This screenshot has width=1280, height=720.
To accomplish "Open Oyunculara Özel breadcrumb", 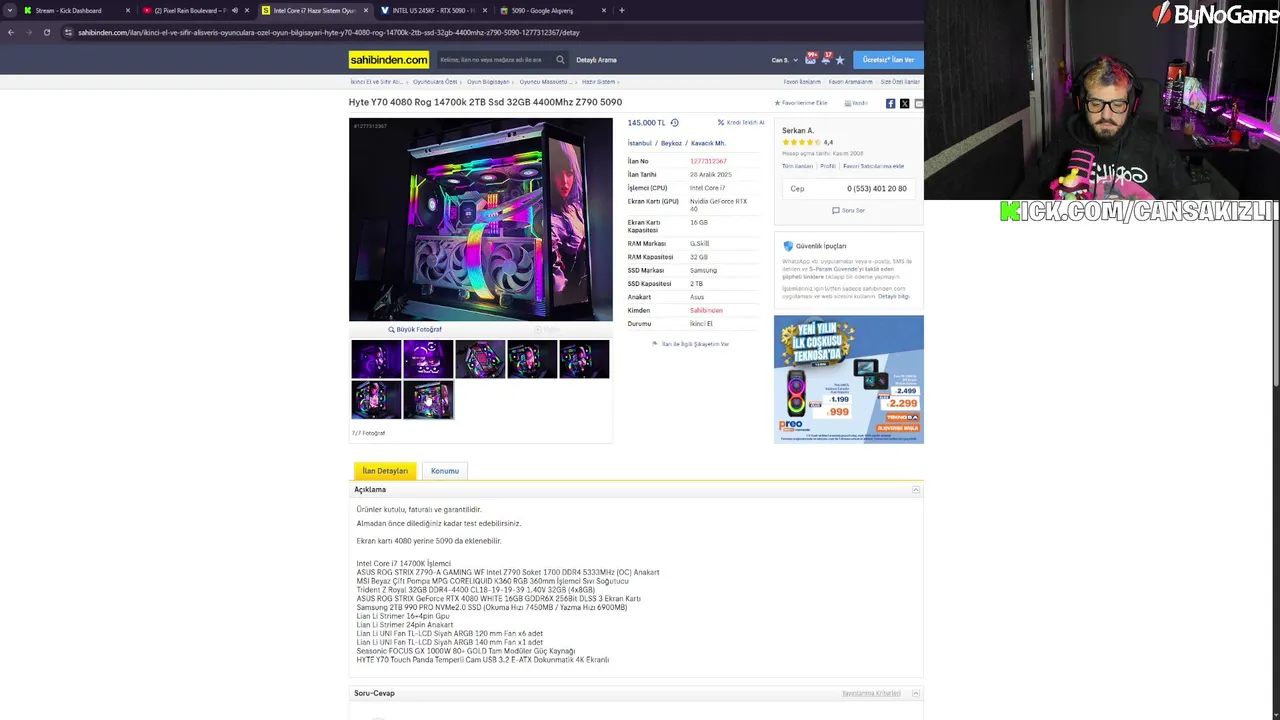I will tap(435, 82).
